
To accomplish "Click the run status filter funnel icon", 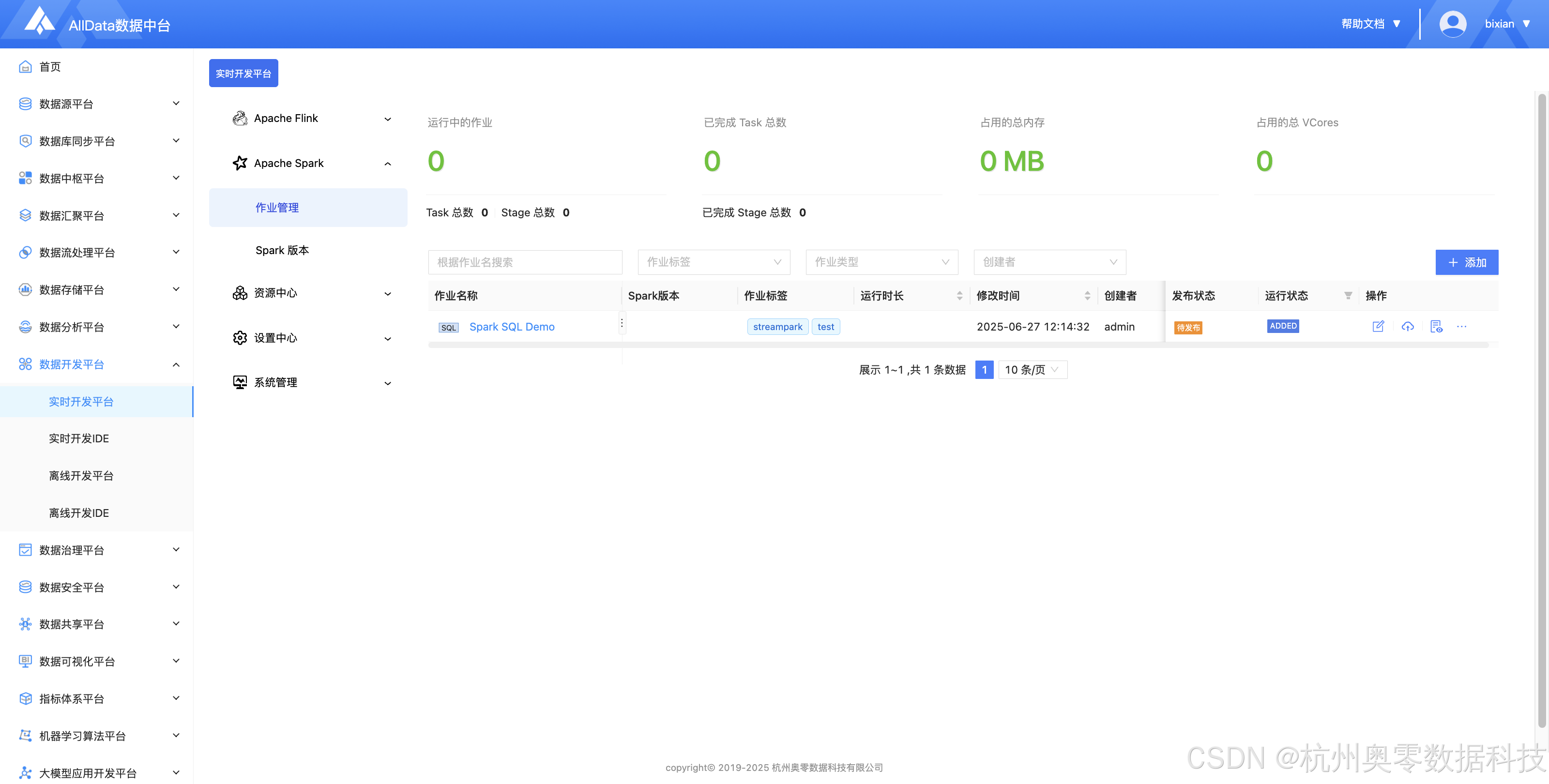I will [x=1348, y=295].
